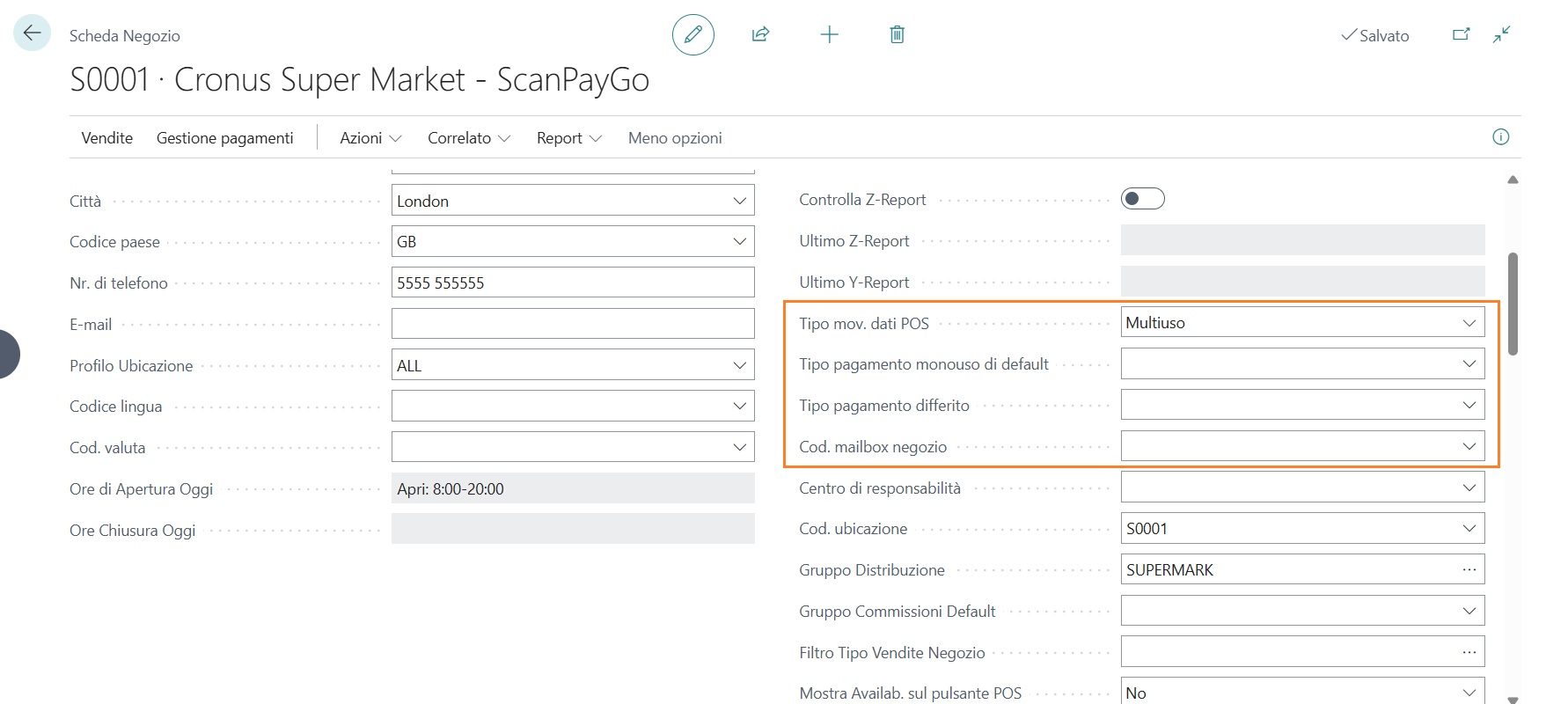Expand the Profilo Ubicazione dropdown
The image size is (1568, 704).
740,365
